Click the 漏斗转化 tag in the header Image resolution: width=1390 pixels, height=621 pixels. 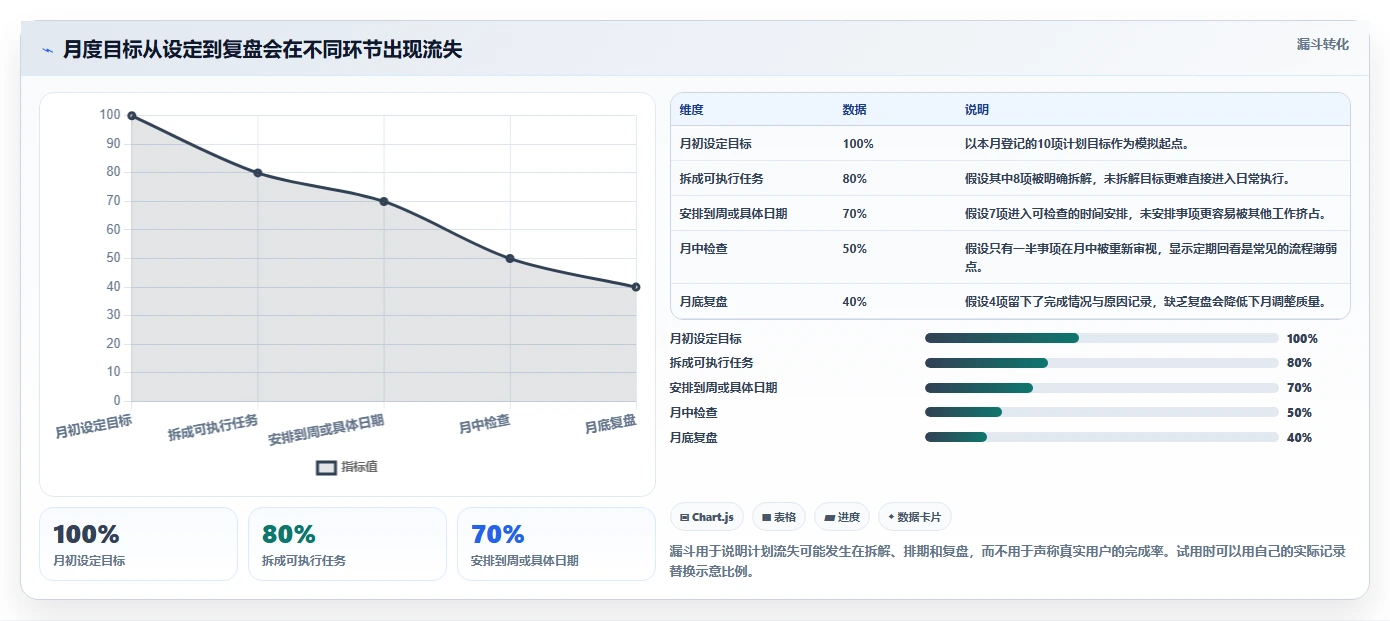(x=1322, y=45)
